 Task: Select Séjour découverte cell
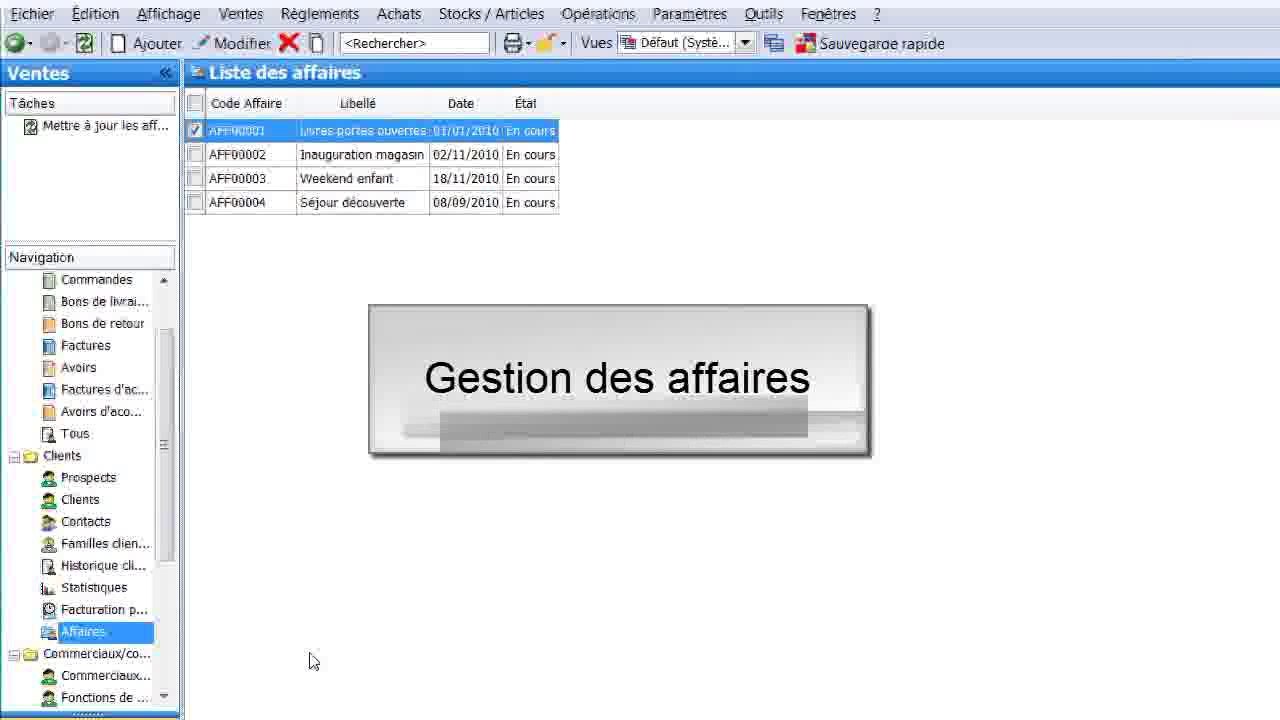pyautogui.click(x=362, y=202)
